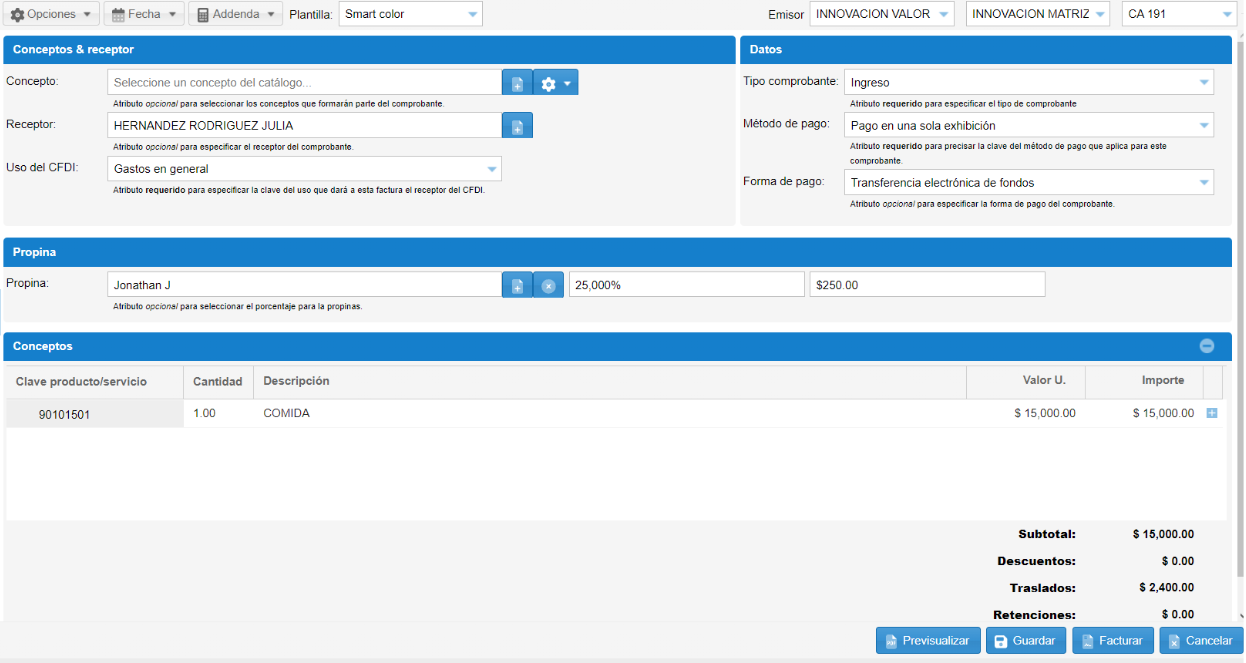Click the add concept icon beside Concepto field

[x=517, y=83]
